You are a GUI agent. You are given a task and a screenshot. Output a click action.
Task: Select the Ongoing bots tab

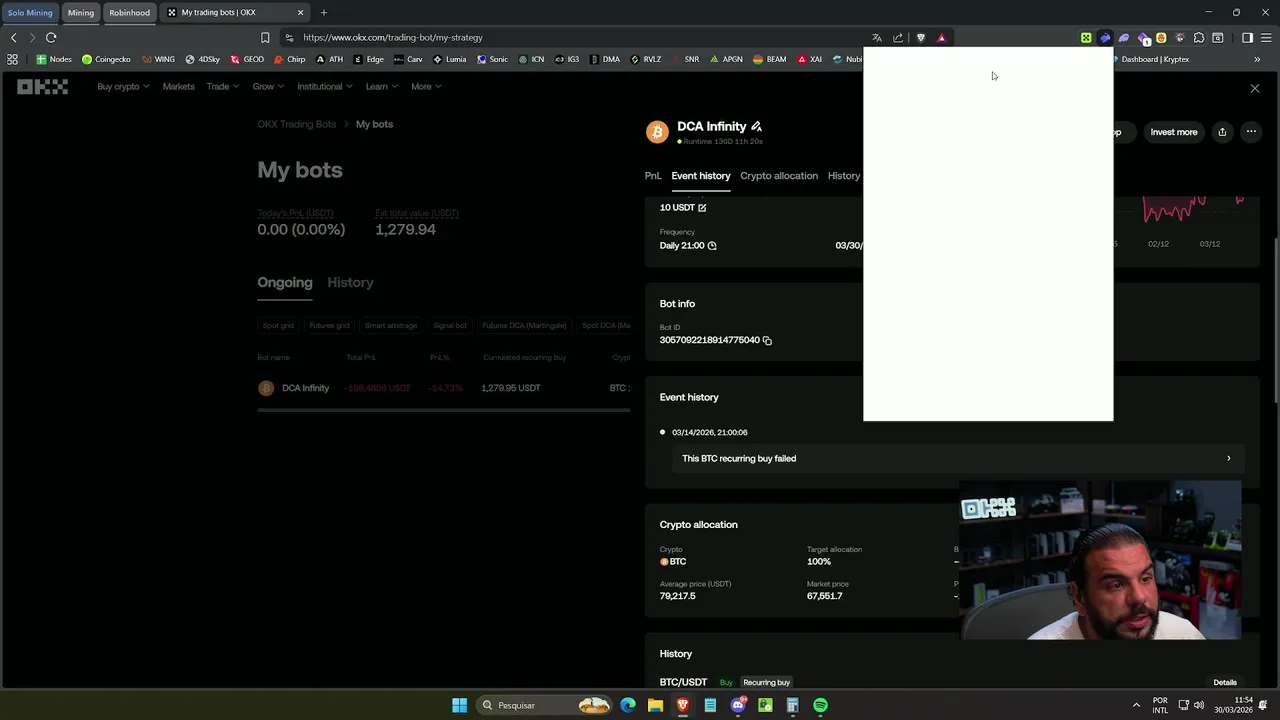(285, 283)
